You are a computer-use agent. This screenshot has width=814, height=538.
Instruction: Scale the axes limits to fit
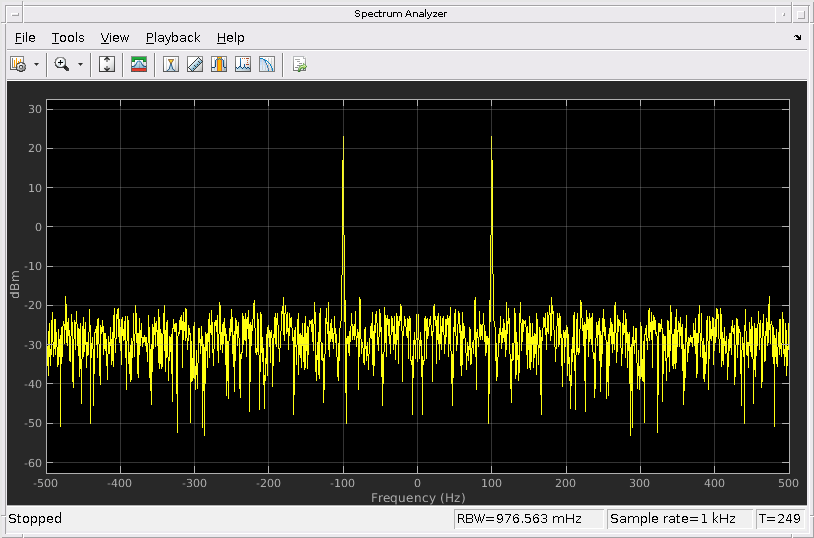(x=107, y=64)
